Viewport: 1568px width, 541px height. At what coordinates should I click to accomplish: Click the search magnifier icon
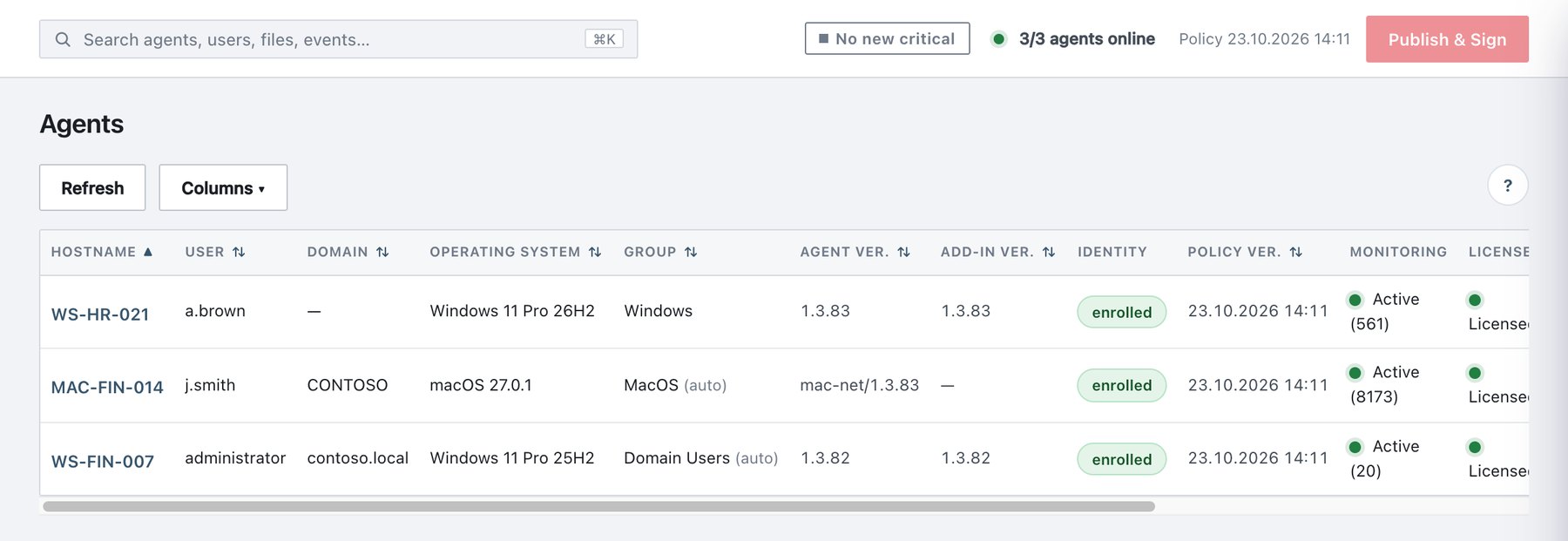[63, 39]
